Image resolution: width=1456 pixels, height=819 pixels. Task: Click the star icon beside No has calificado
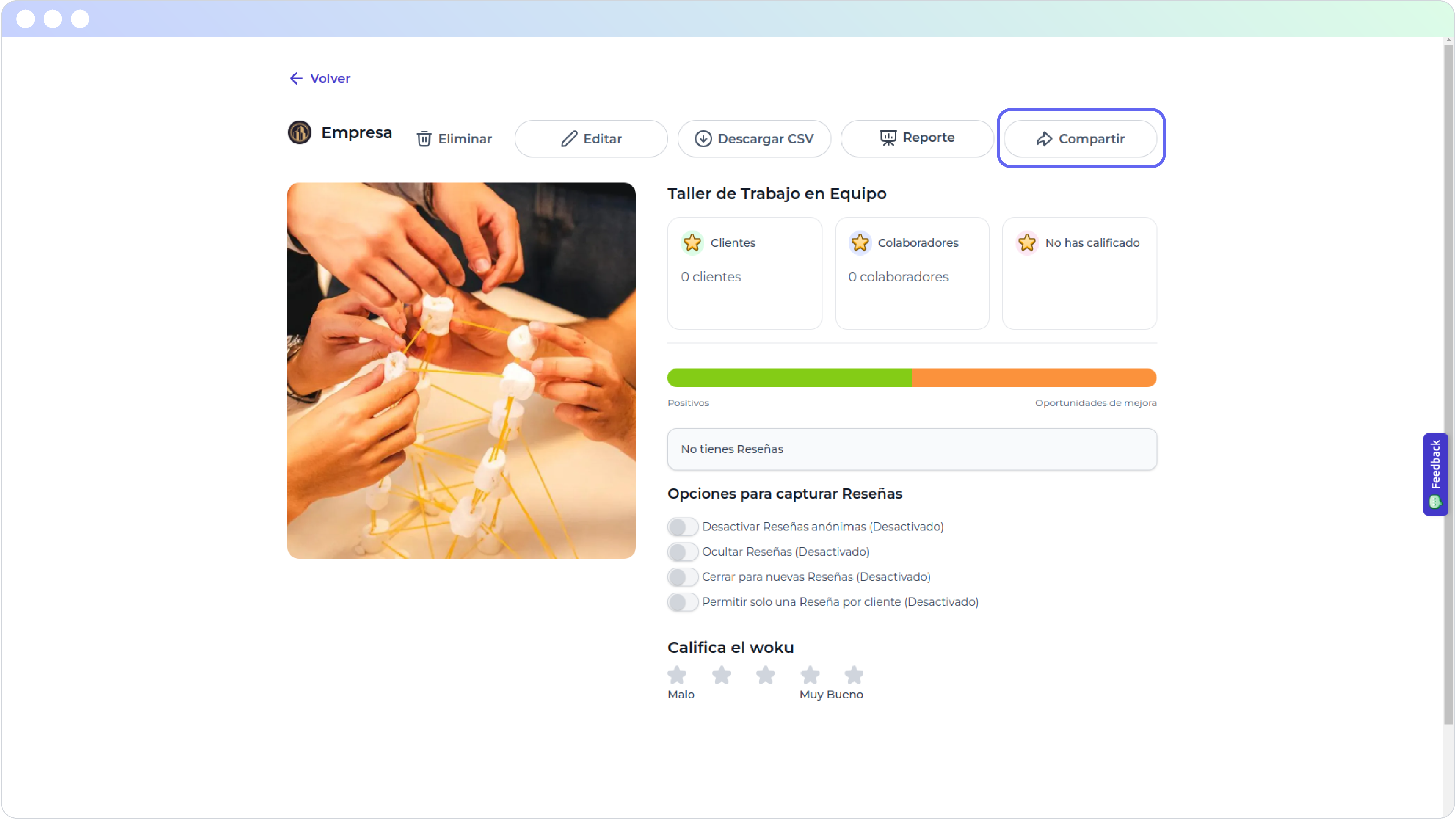pyautogui.click(x=1028, y=243)
